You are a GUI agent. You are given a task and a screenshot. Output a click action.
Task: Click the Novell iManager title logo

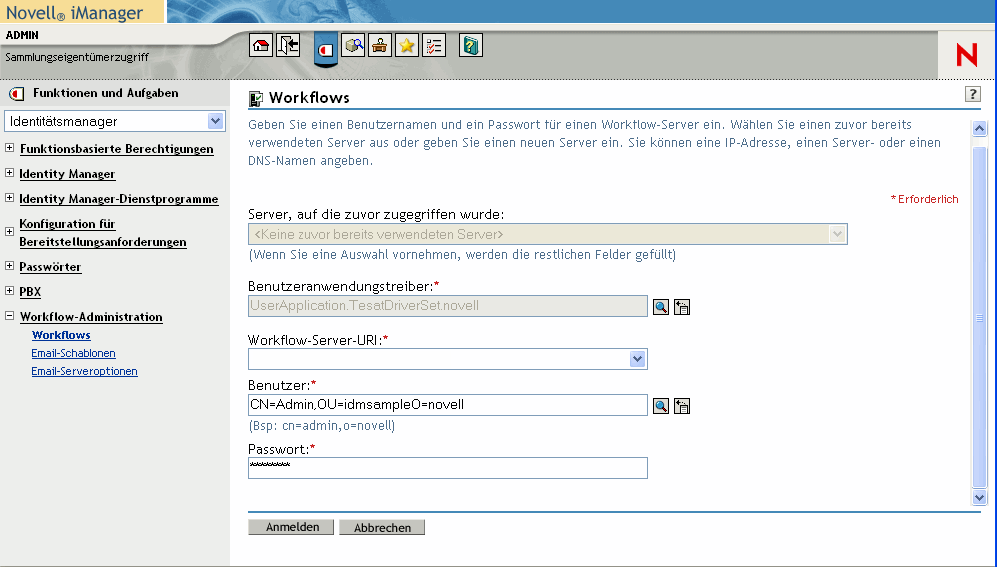pyautogui.click(x=74, y=13)
